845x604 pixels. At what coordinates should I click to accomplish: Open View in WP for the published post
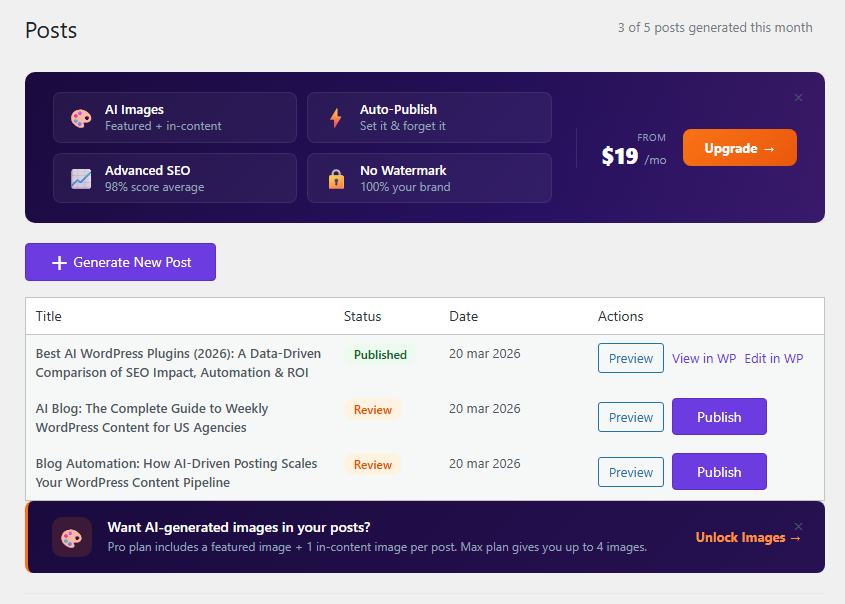click(x=704, y=357)
